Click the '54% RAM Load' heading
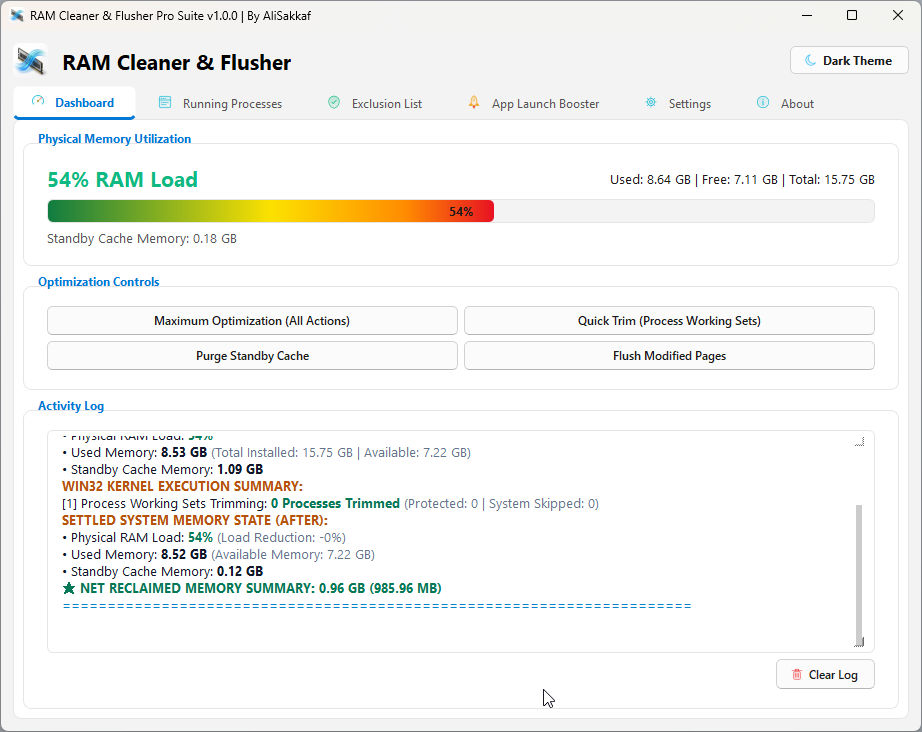922x732 pixels. [122, 179]
